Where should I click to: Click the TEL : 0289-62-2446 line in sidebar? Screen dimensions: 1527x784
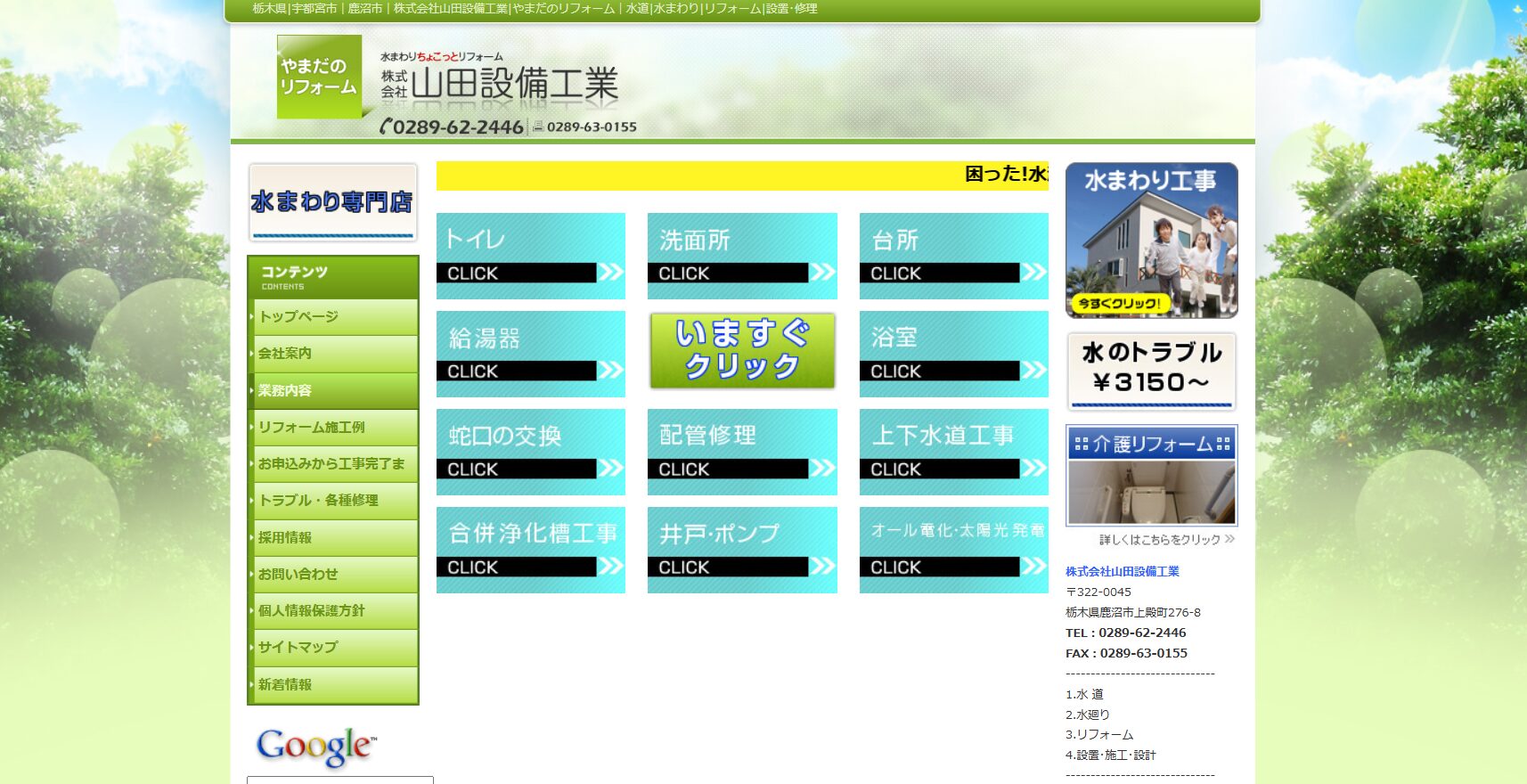tap(1126, 633)
